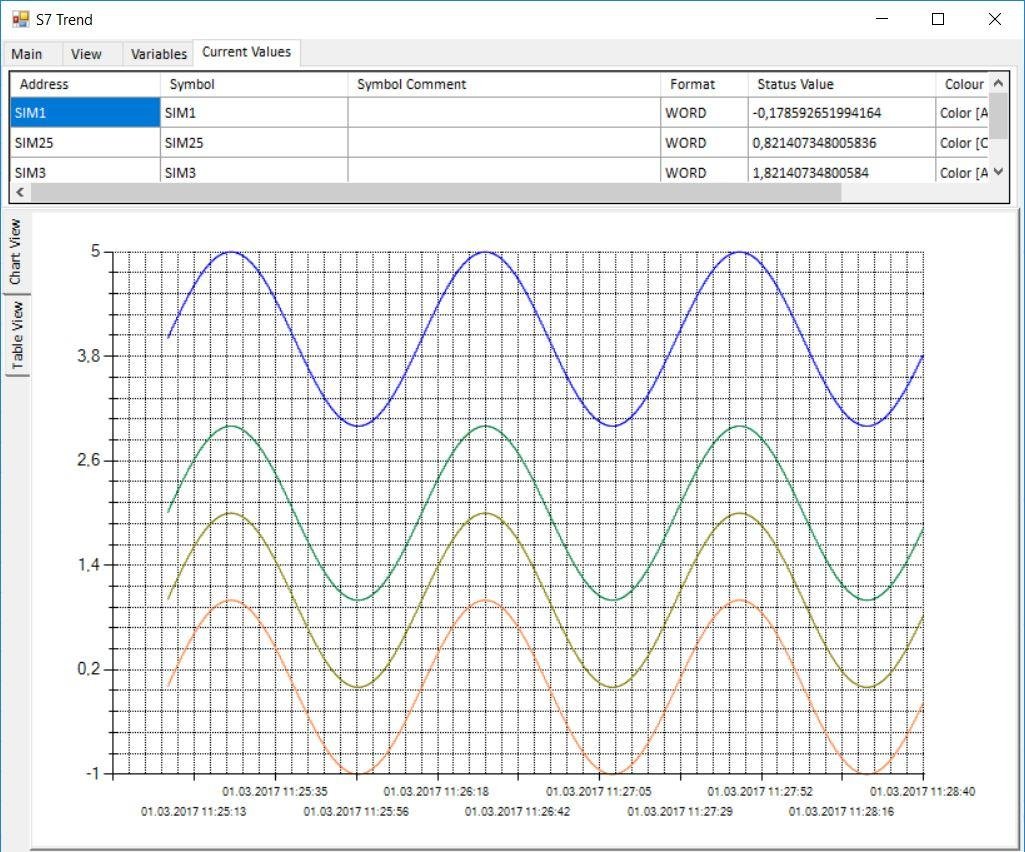Go to the Variables tab
The width and height of the screenshot is (1025, 852).
(x=159, y=54)
